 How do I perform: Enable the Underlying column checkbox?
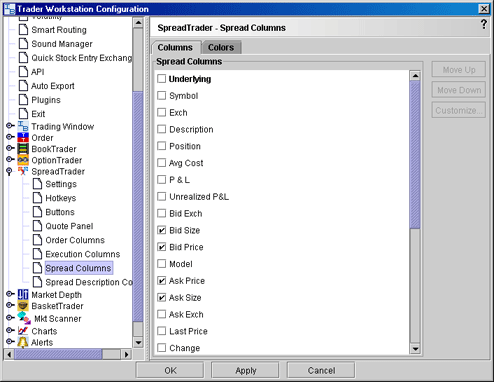162,79
